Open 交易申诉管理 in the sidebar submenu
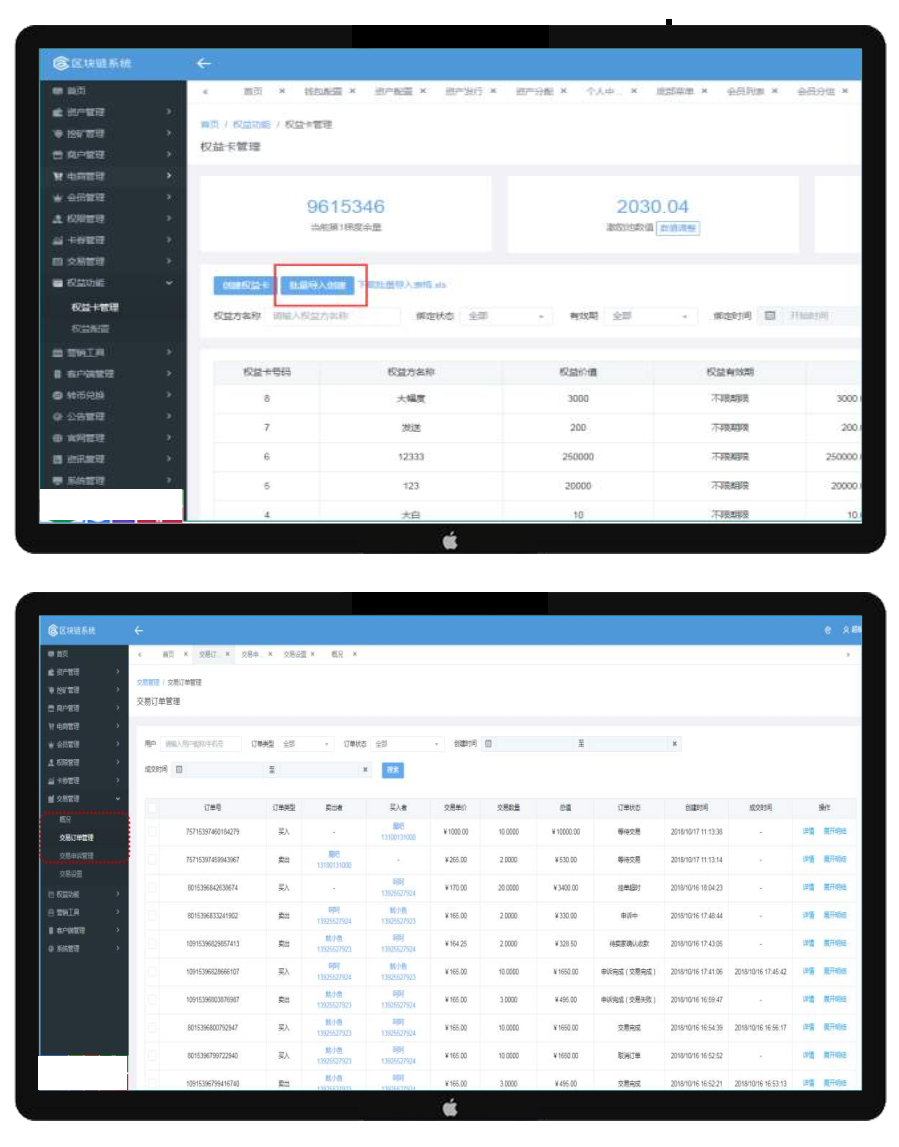 point(77,856)
